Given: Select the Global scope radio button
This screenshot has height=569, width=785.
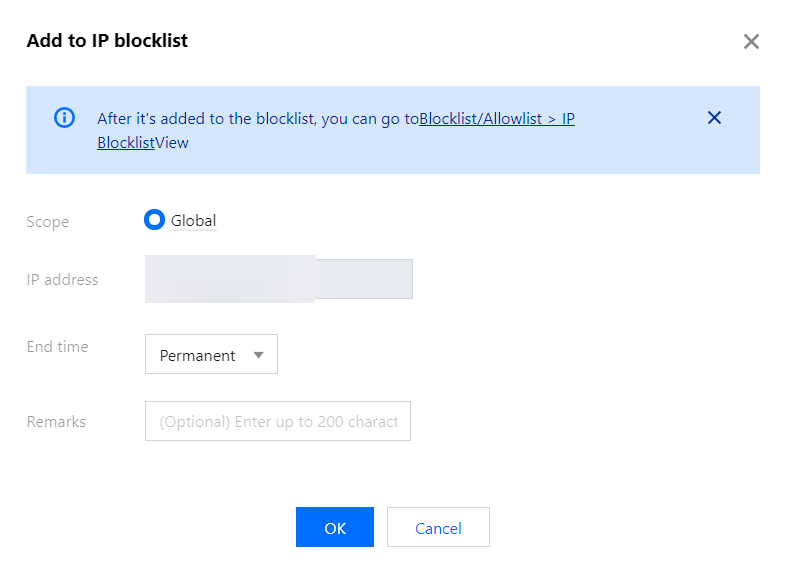Looking at the screenshot, I should (x=154, y=220).
